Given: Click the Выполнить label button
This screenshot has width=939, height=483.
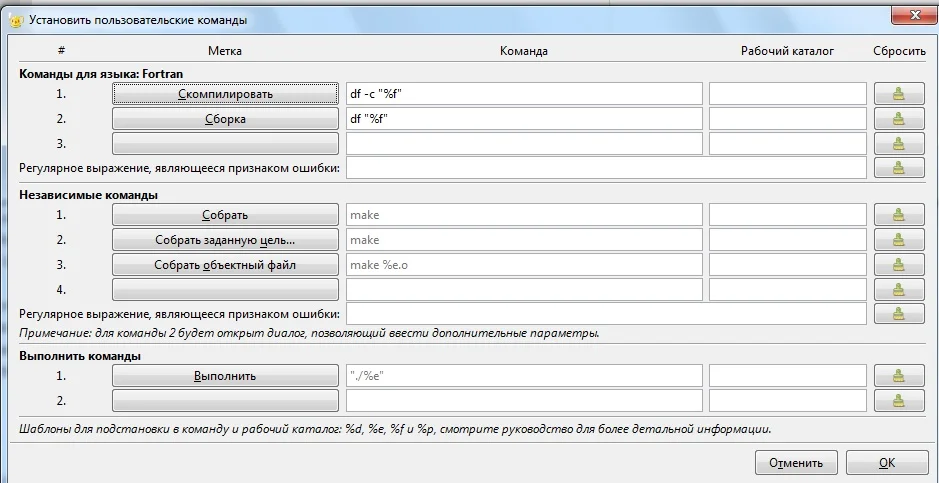Looking at the screenshot, I should point(225,376).
